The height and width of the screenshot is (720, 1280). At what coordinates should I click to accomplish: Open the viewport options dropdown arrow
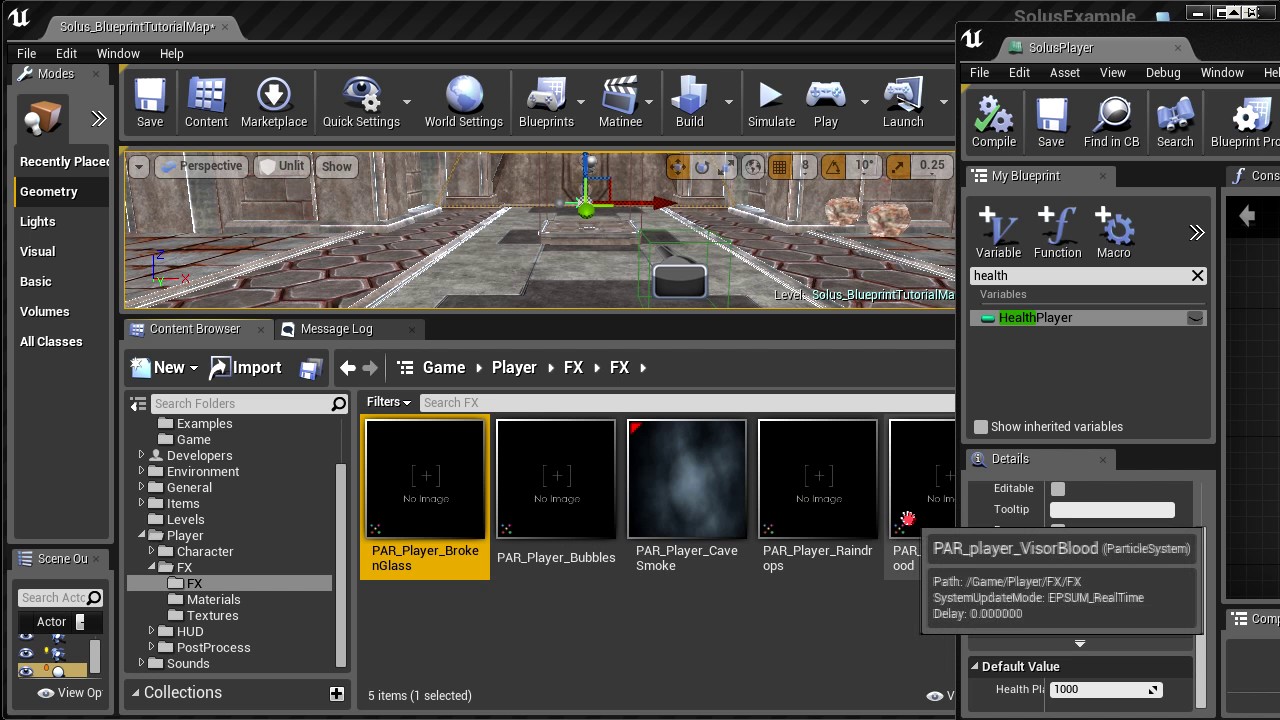[139, 166]
